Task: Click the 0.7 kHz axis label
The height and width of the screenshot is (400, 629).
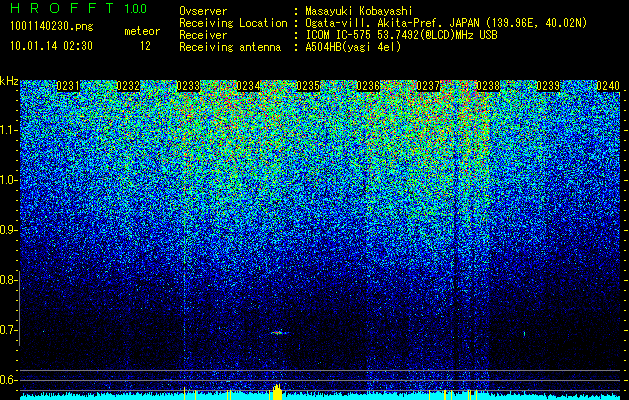Action: tap(9, 330)
